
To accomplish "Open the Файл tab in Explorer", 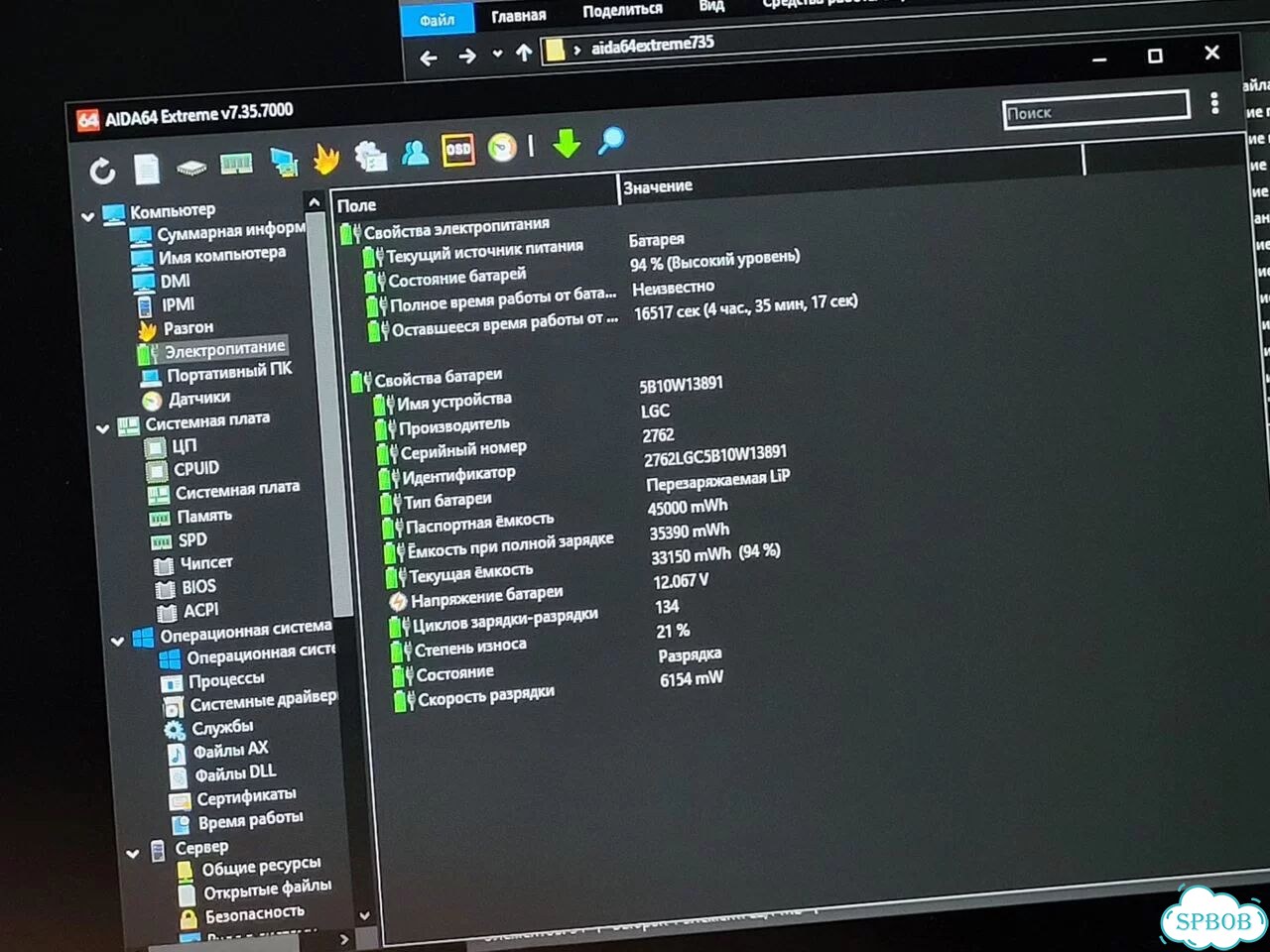I will (x=437, y=20).
